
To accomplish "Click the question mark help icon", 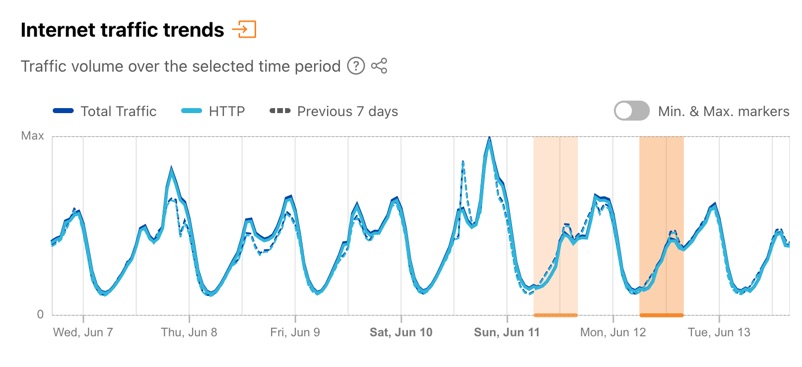I will pyautogui.click(x=356, y=66).
